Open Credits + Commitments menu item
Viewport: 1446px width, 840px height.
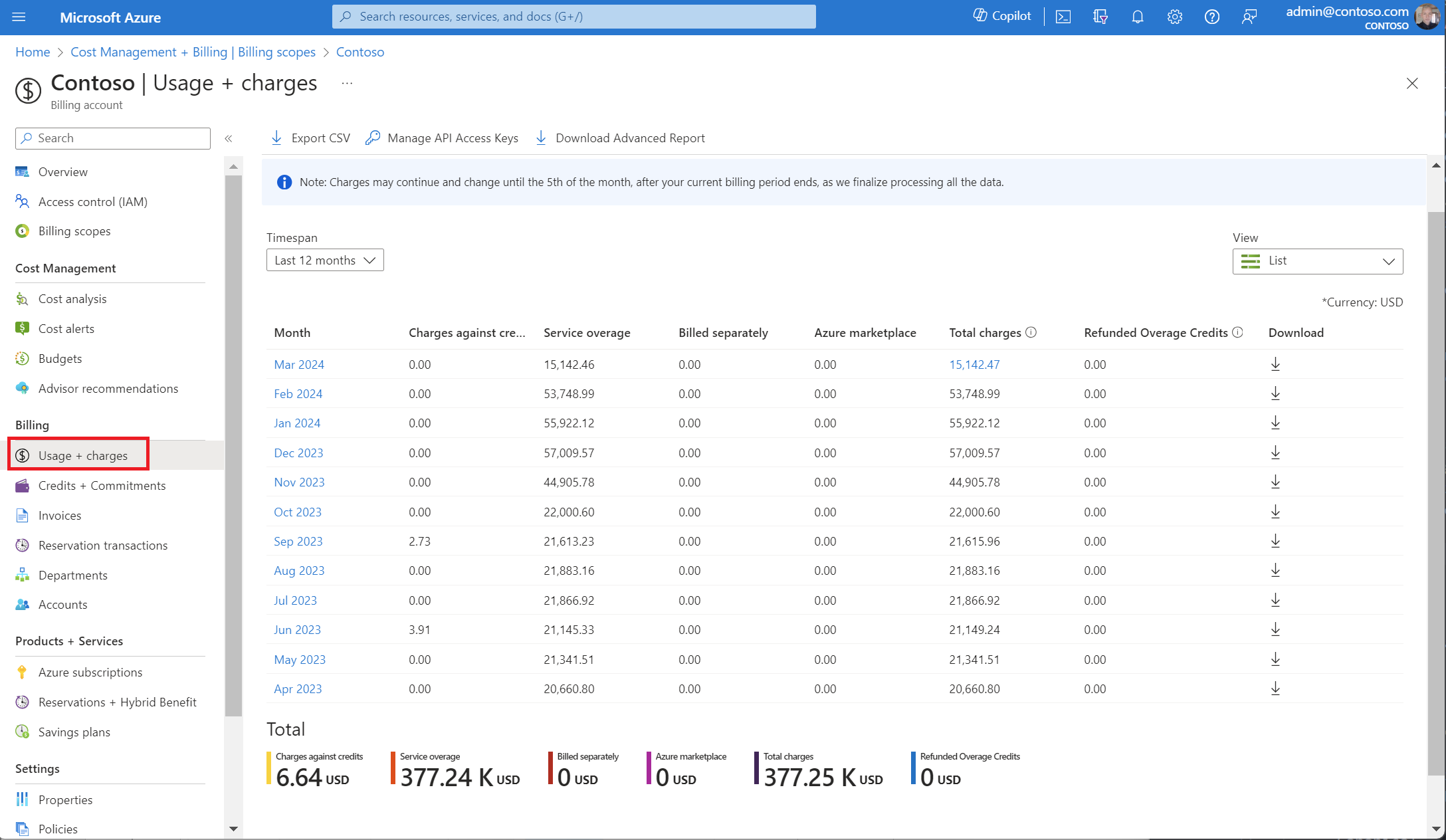point(102,486)
